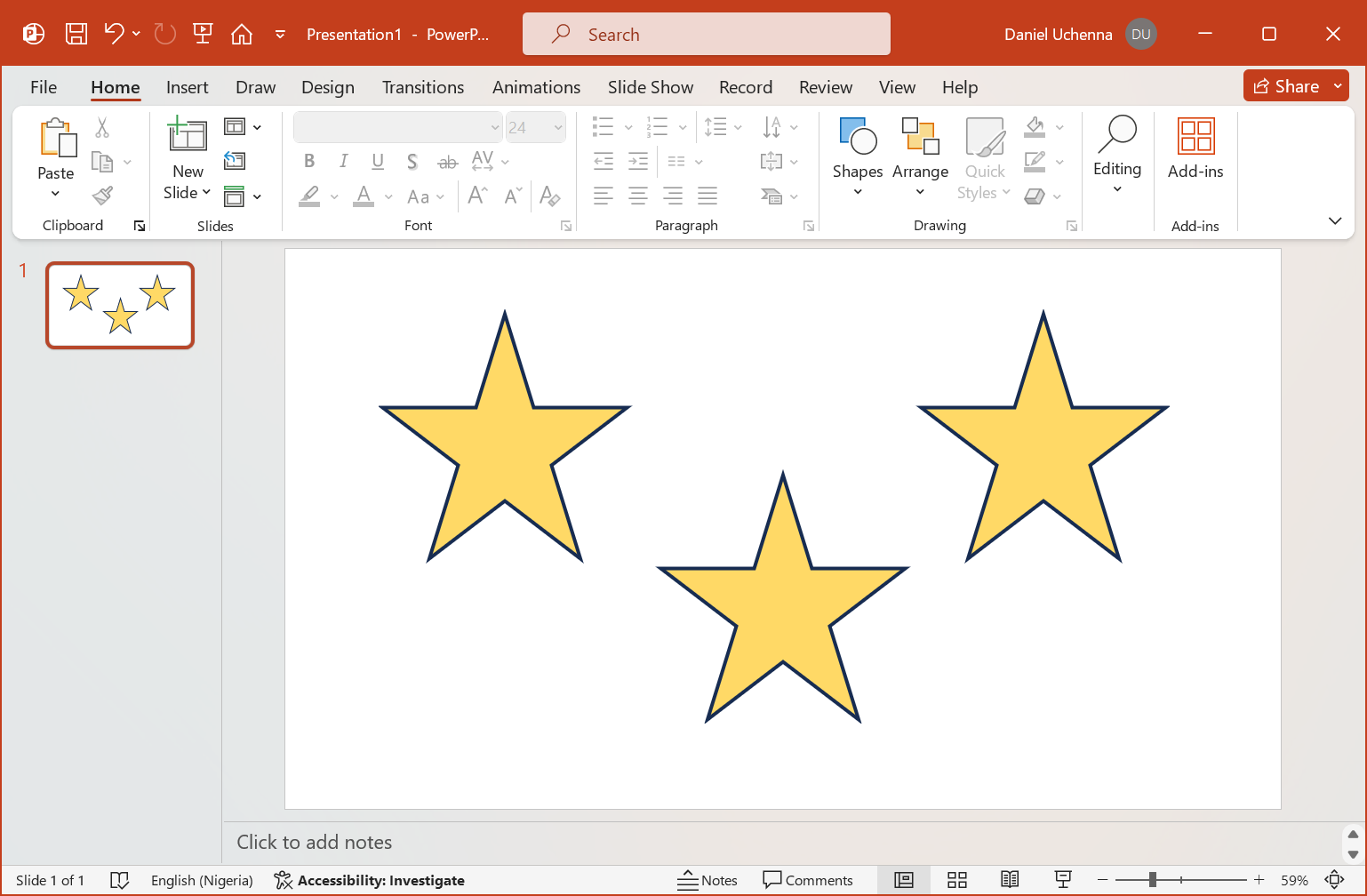
Task: Open the Design tab
Action: tap(328, 87)
